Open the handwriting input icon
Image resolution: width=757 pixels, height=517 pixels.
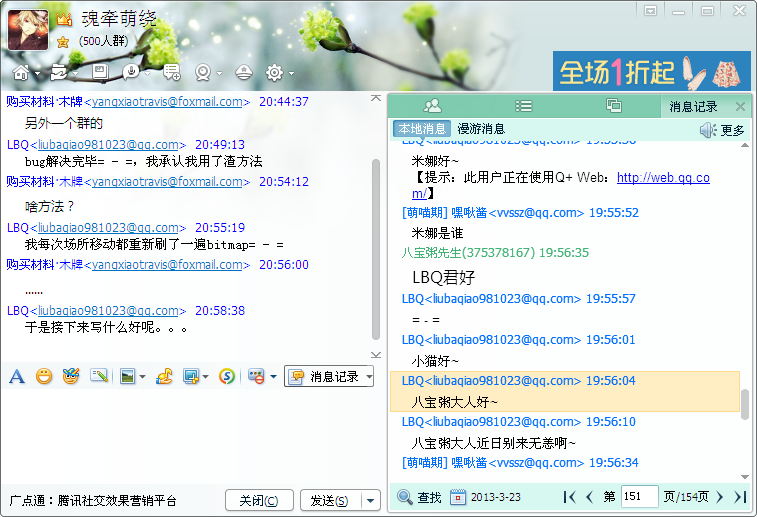(x=98, y=376)
